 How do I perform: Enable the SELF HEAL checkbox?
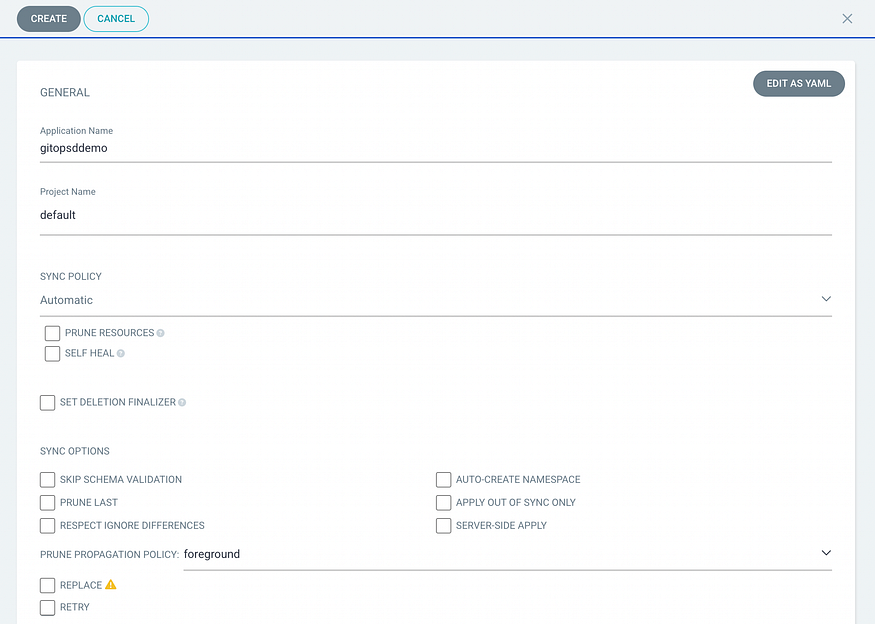(52, 353)
